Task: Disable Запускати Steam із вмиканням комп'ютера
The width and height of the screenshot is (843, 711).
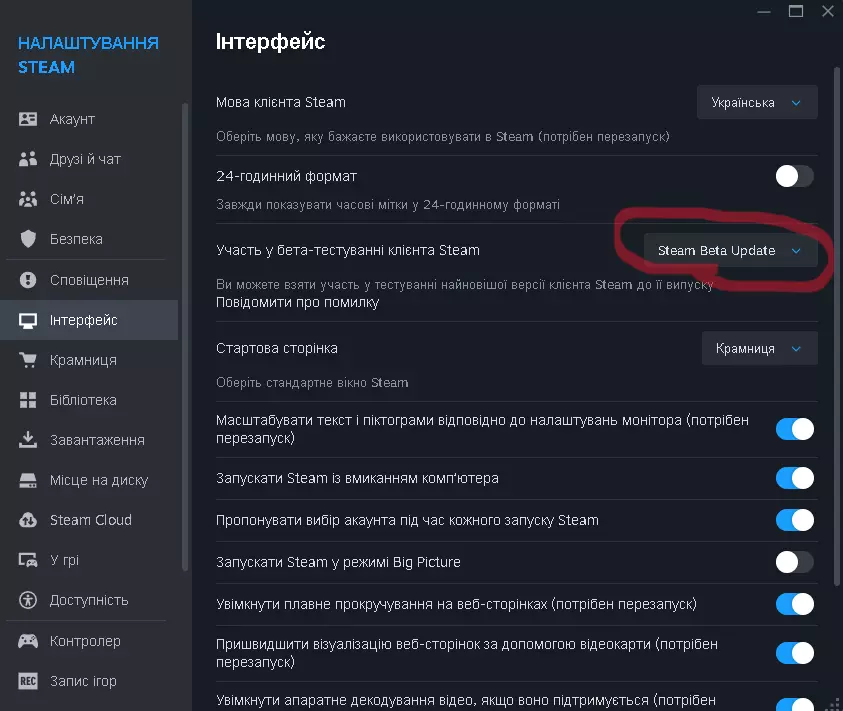Action: coord(794,478)
